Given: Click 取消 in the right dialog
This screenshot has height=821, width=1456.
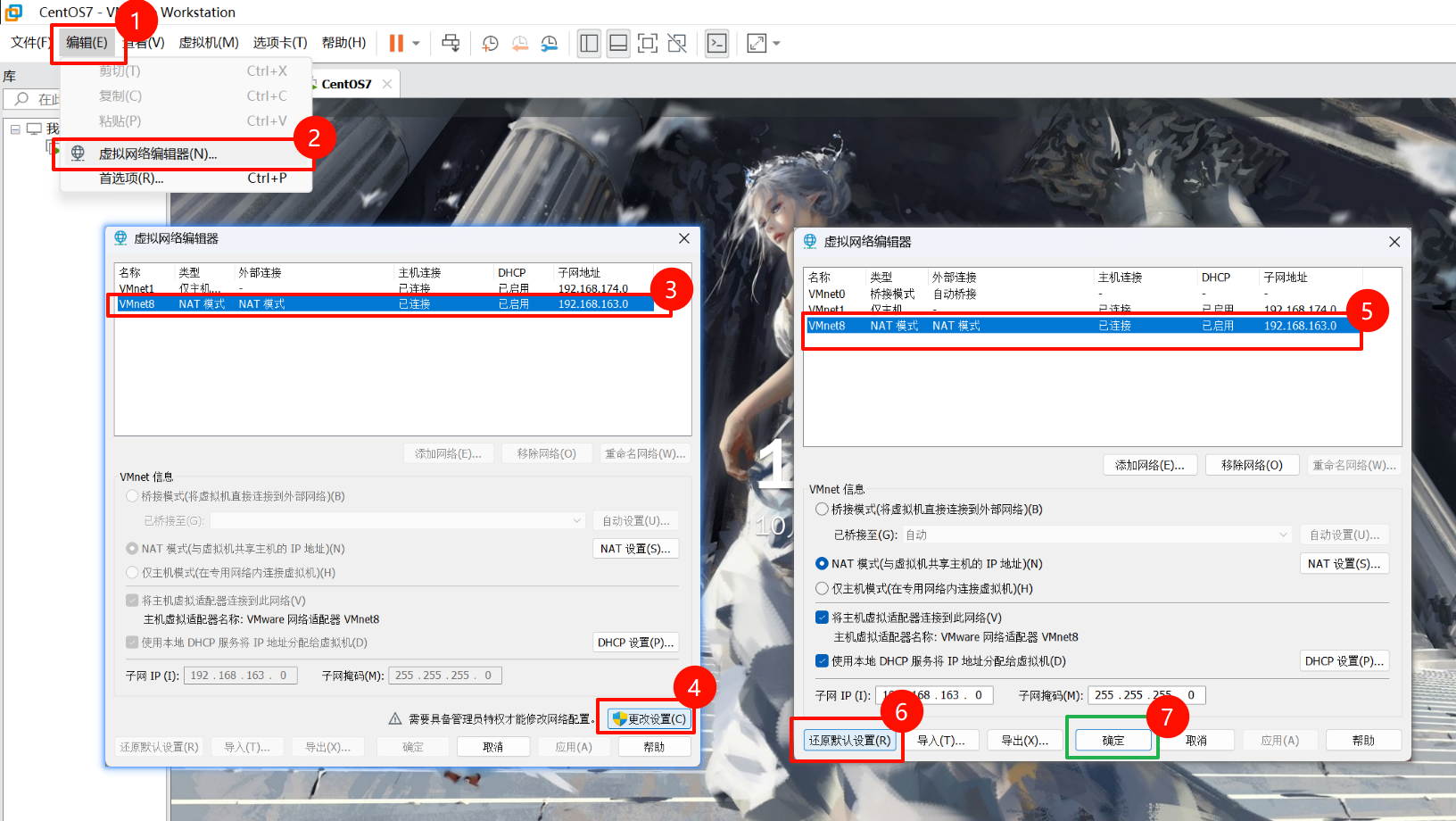Looking at the screenshot, I should [1196, 741].
